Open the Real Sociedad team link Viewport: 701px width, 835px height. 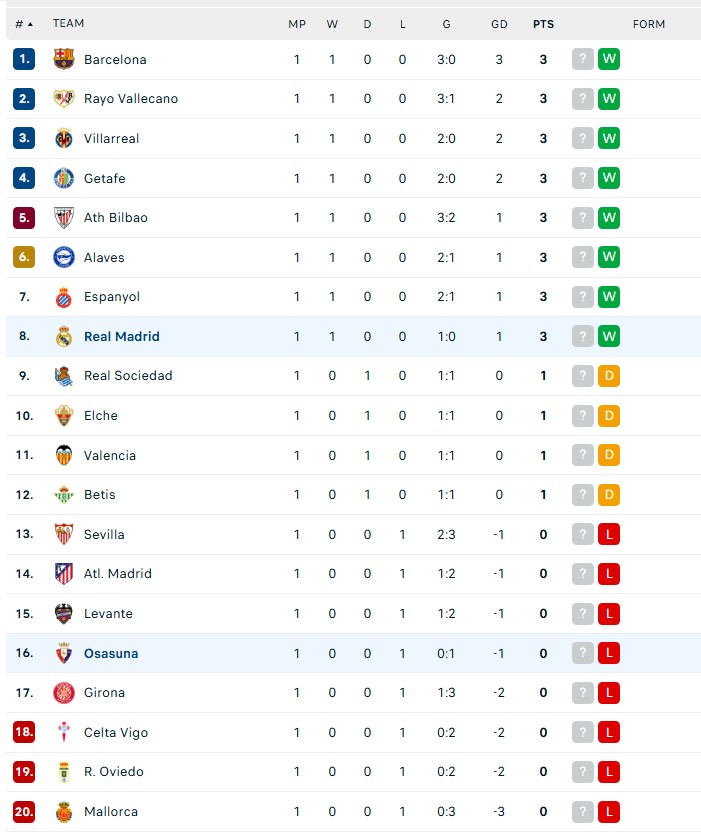(128, 376)
